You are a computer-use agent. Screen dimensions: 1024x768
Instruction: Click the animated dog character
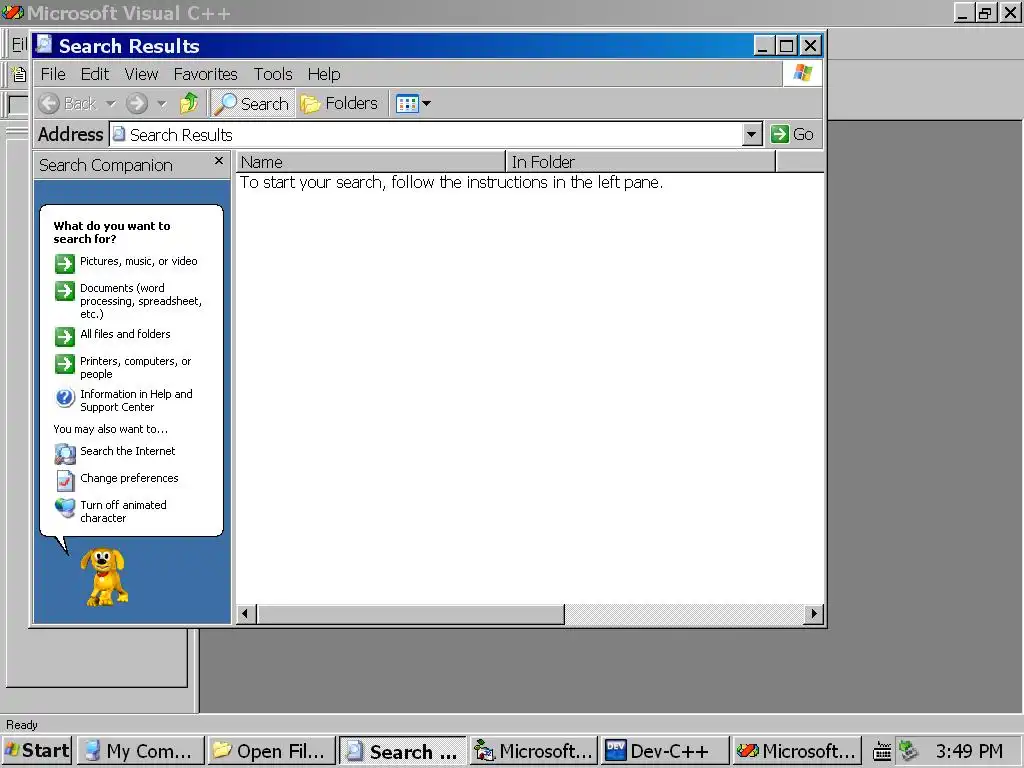[x=104, y=576]
